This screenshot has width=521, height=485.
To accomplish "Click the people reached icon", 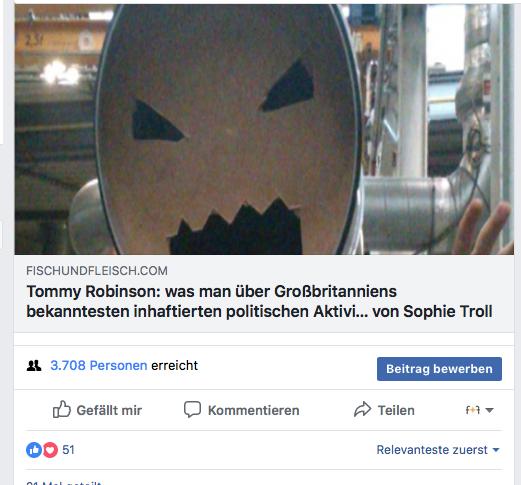I will click(x=34, y=366).
